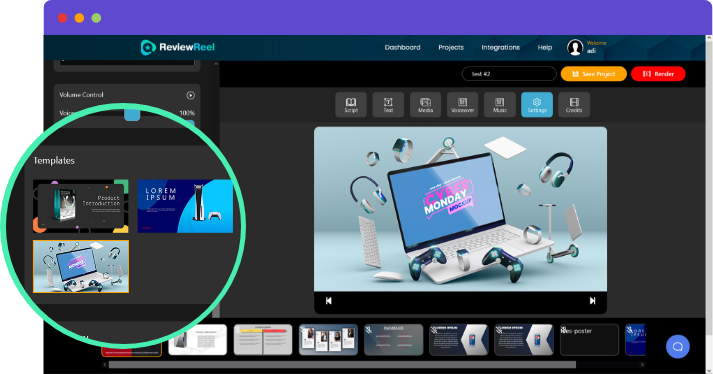Click the red Render button
713x374 pixels.
click(658, 74)
